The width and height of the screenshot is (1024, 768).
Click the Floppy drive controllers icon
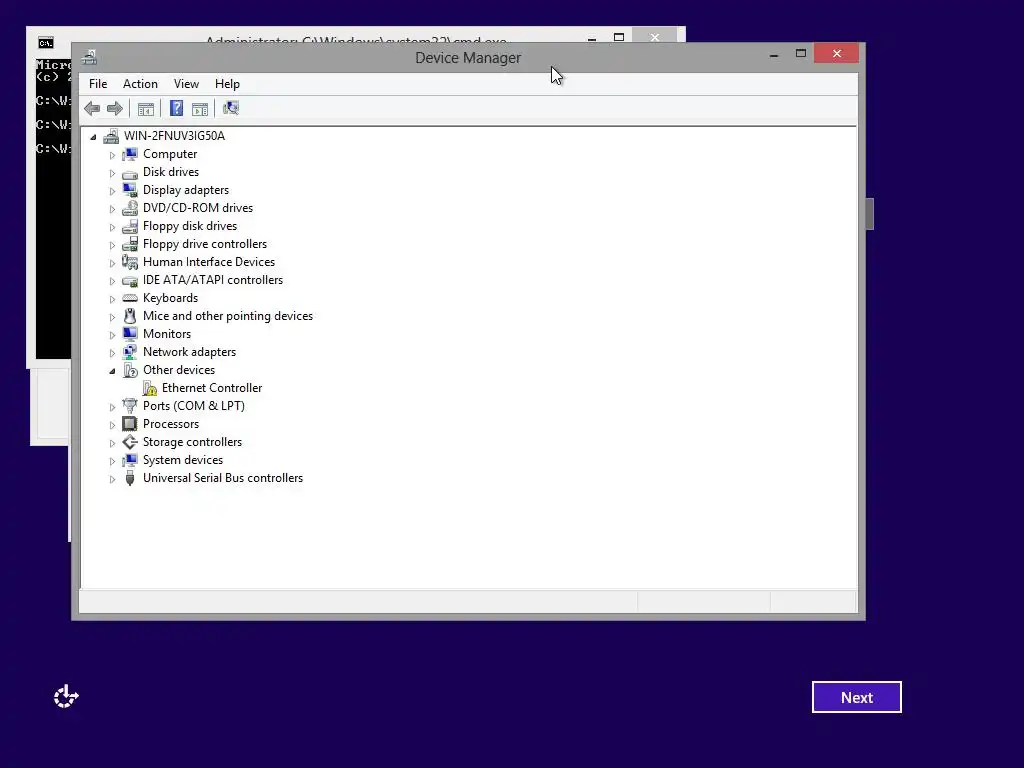130,244
